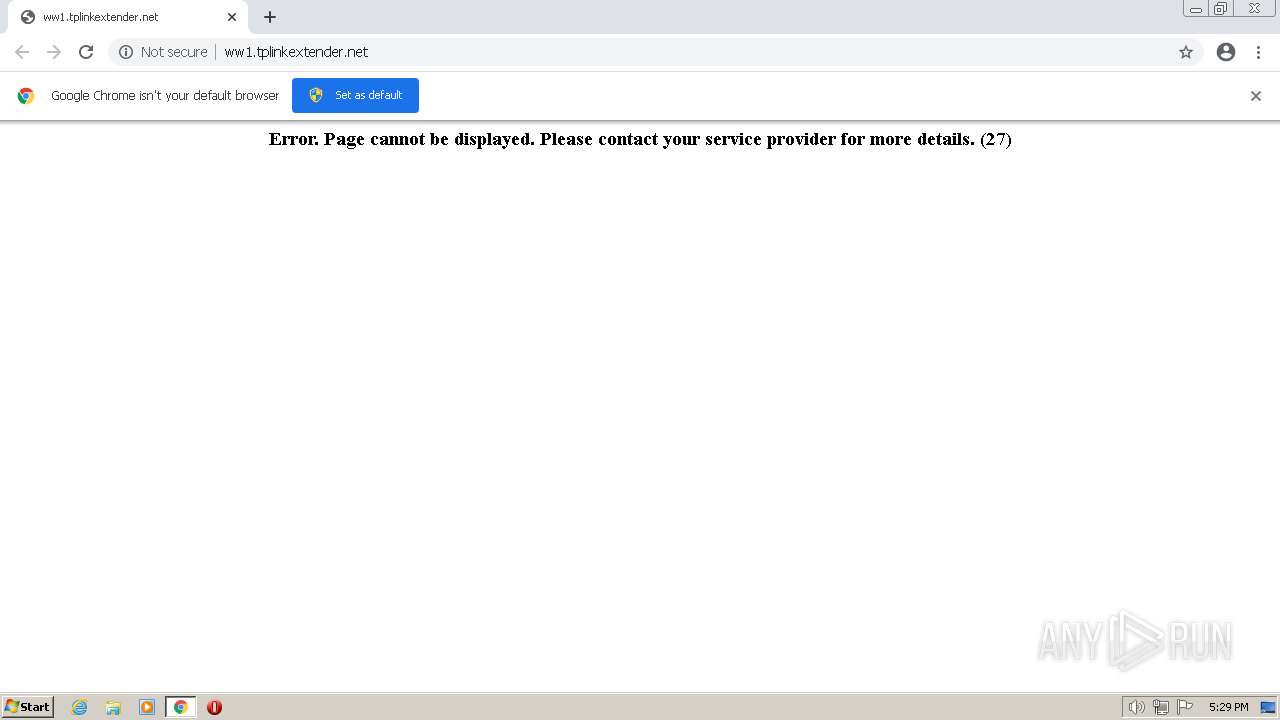This screenshot has width=1280, height=720.
Task: Click the Set as default button
Action: coord(355,95)
